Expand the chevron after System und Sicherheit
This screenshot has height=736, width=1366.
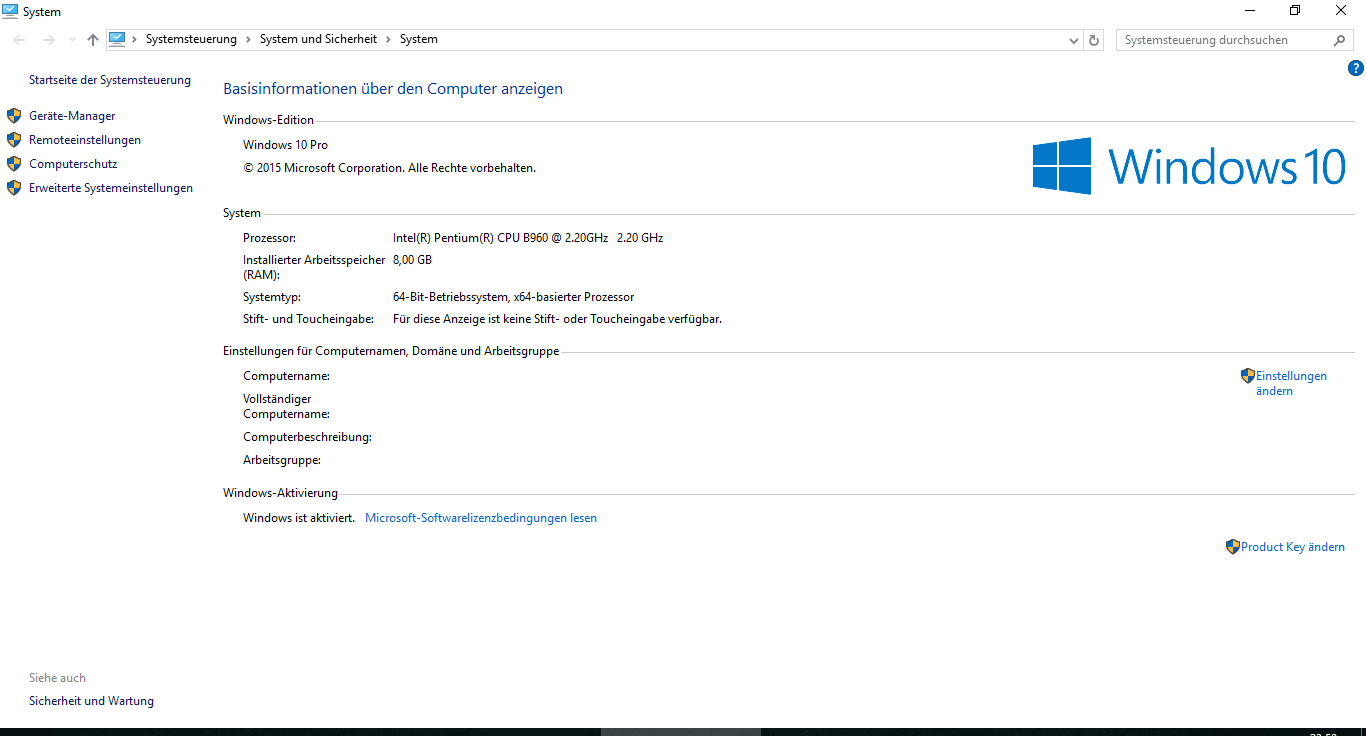(x=388, y=39)
